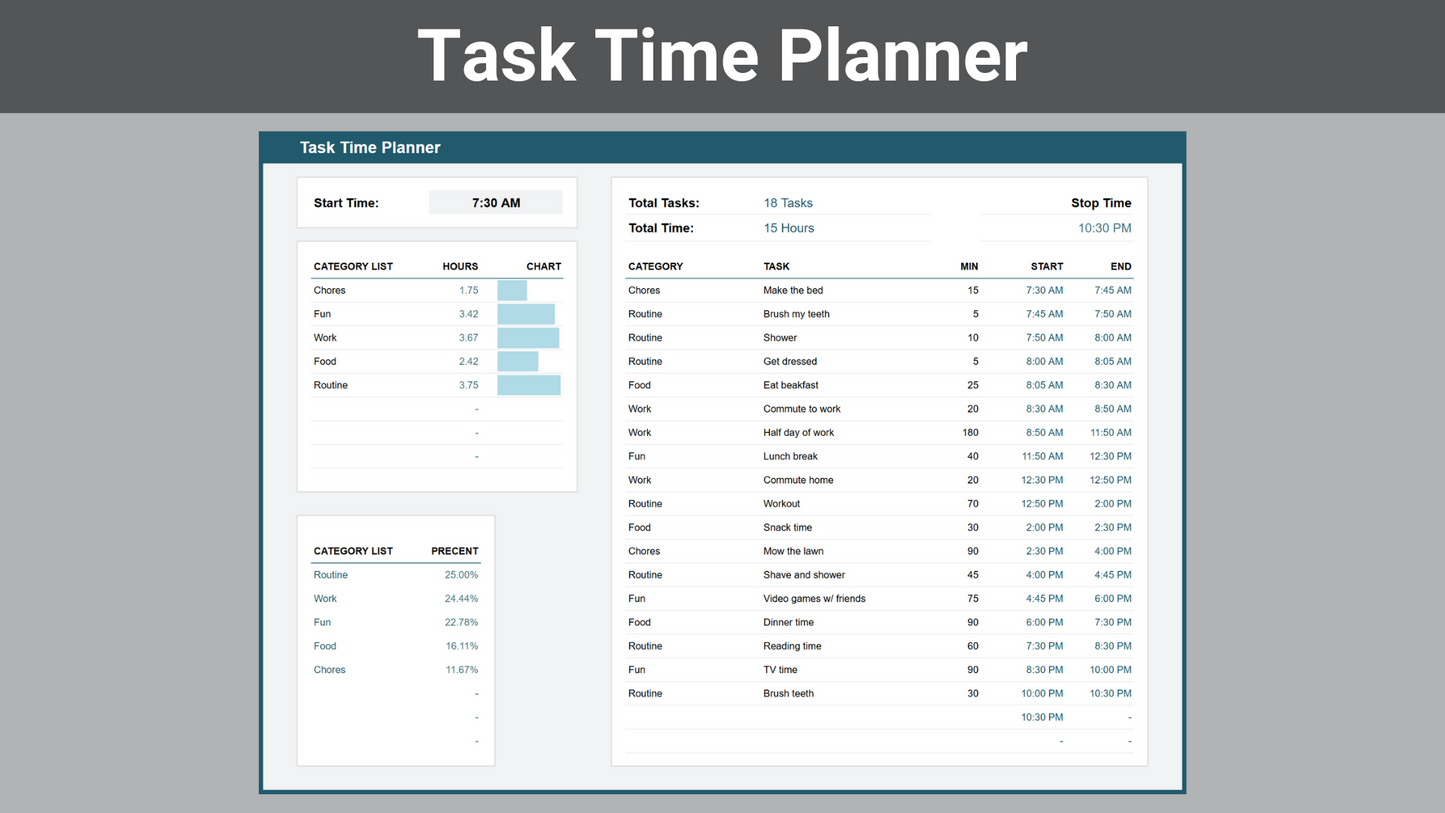Click the CATEGORY header in task table
Screen dimensions: 1445x813
(655, 267)
